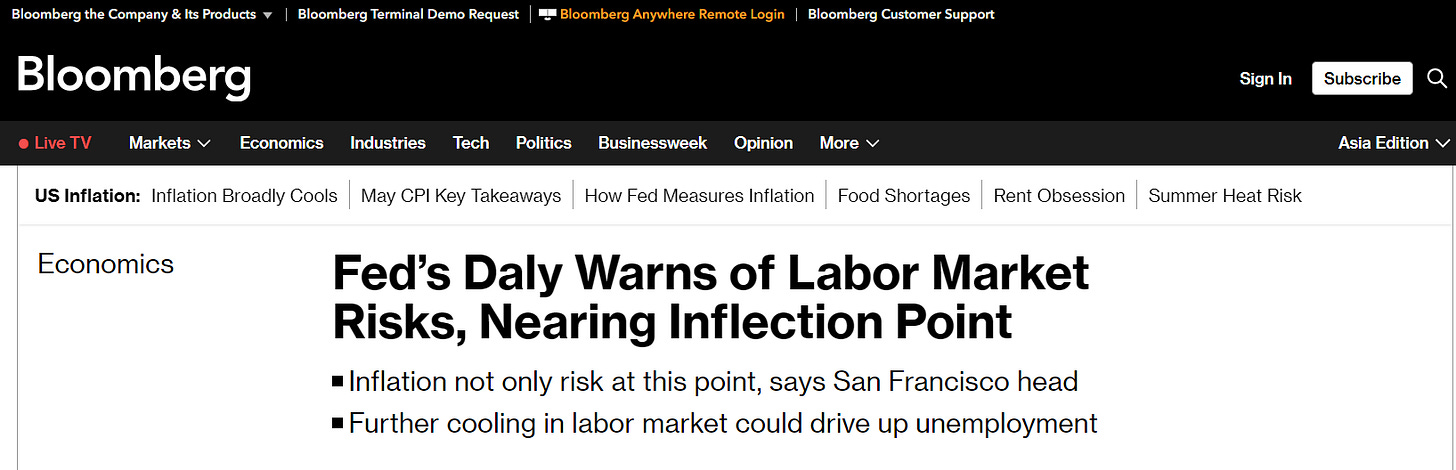Expand the More menu
Viewport: 1456px width, 470px height.
tap(849, 143)
